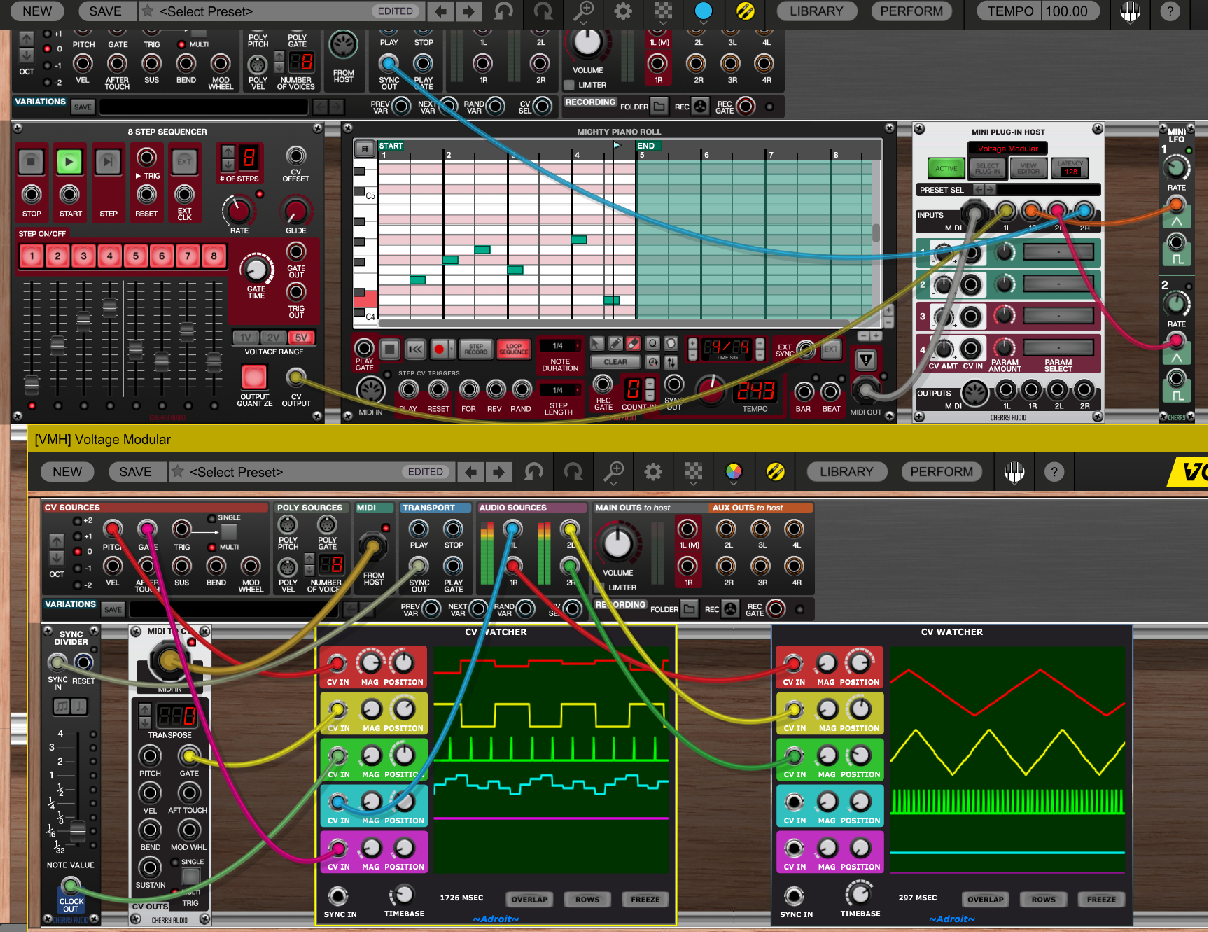Open settings gear in the top toolbar
Image resolution: width=1208 pixels, height=932 pixels.
623,11
